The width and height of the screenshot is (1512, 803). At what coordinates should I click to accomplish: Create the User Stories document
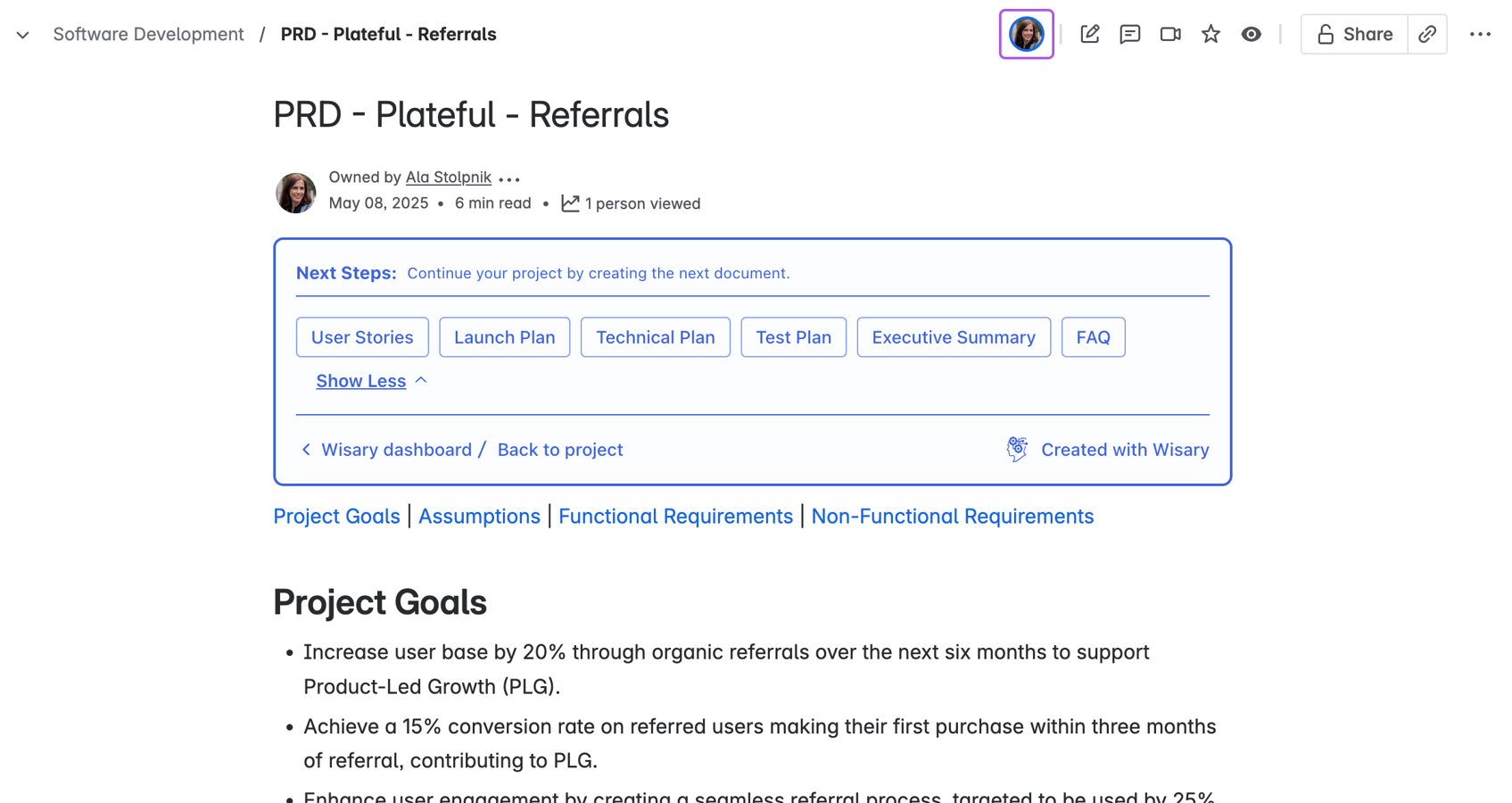click(x=362, y=337)
